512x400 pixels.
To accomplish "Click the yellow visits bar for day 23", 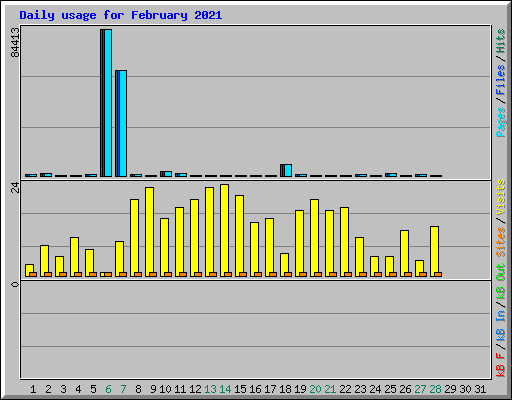I will click(359, 257).
